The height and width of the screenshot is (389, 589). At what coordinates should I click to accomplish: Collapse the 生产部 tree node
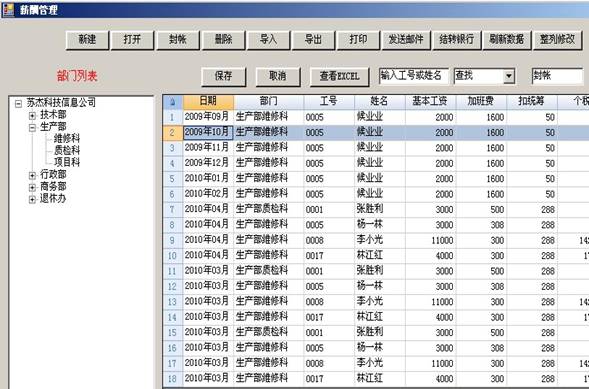pyautogui.click(x=32, y=128)
